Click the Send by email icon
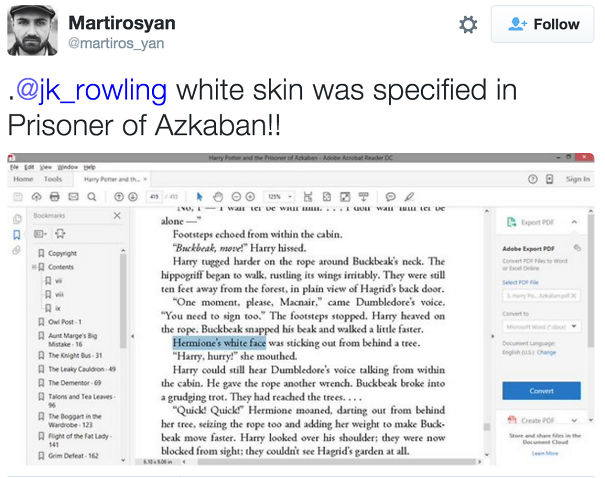Image resolution: width=605 pixels, height=478 pixels. (x=73, y=197)
